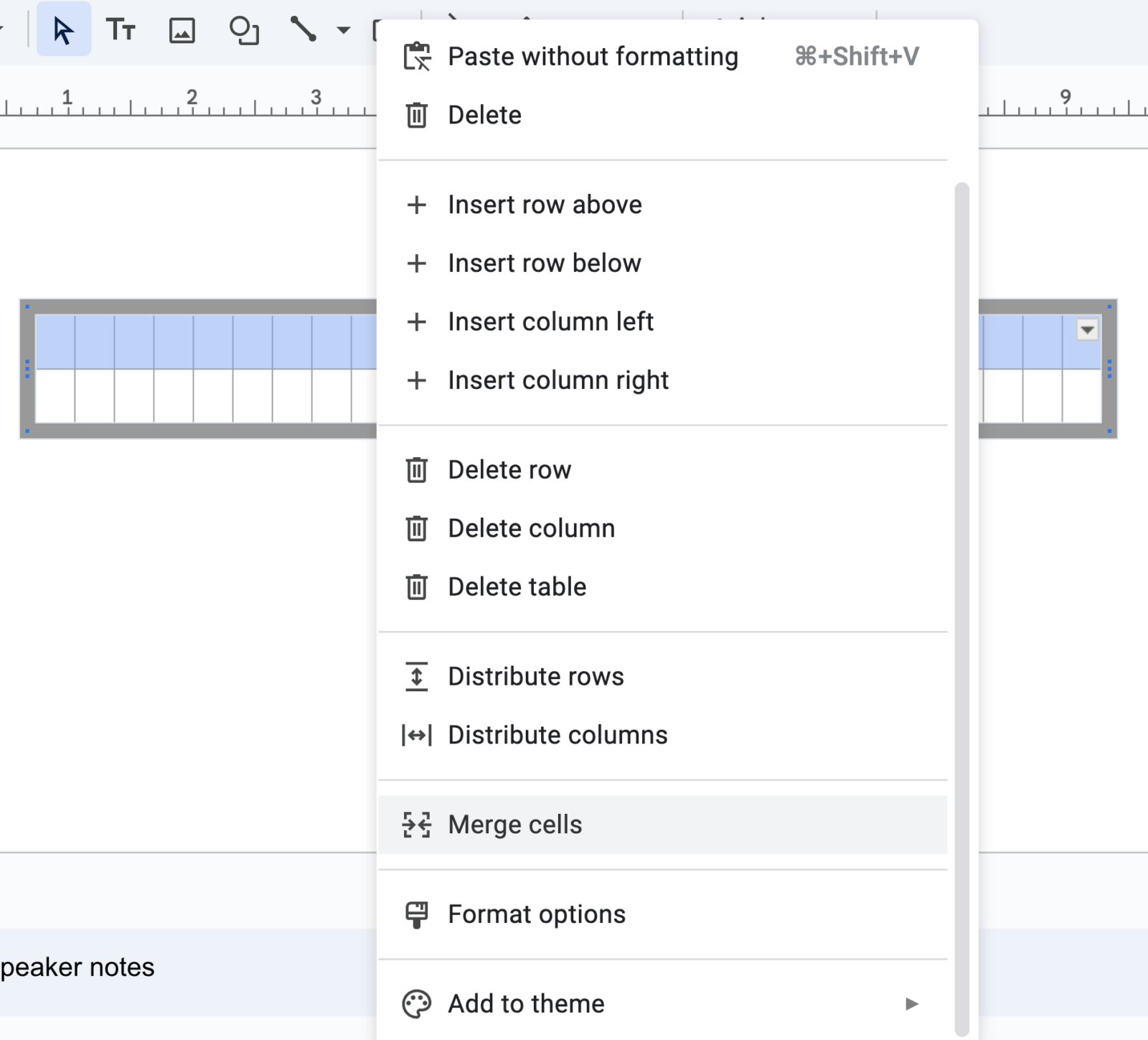The width and height of the screenshot is (1148, 1040).
Task: Select Delete table option
Action: point(662,587)
